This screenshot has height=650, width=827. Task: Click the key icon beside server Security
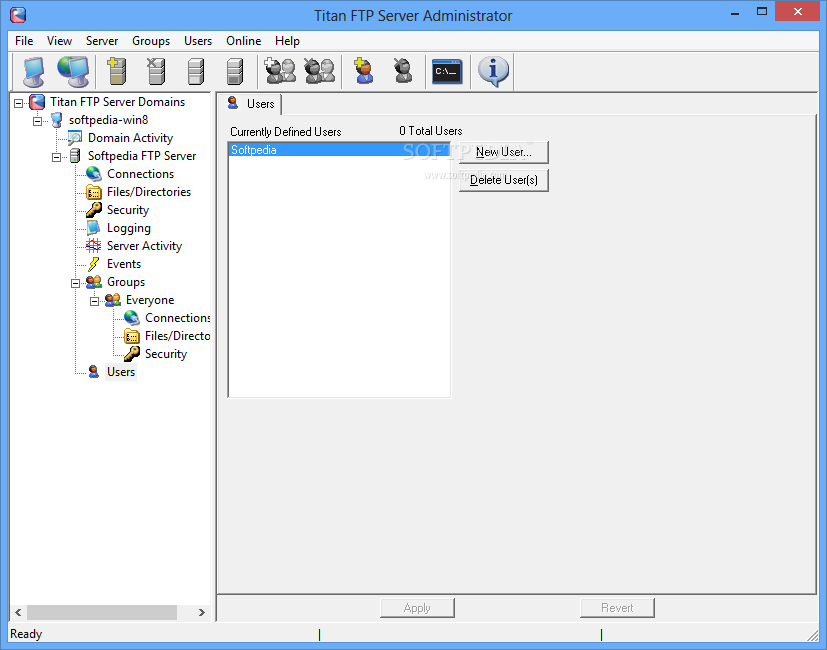[94, 210]
